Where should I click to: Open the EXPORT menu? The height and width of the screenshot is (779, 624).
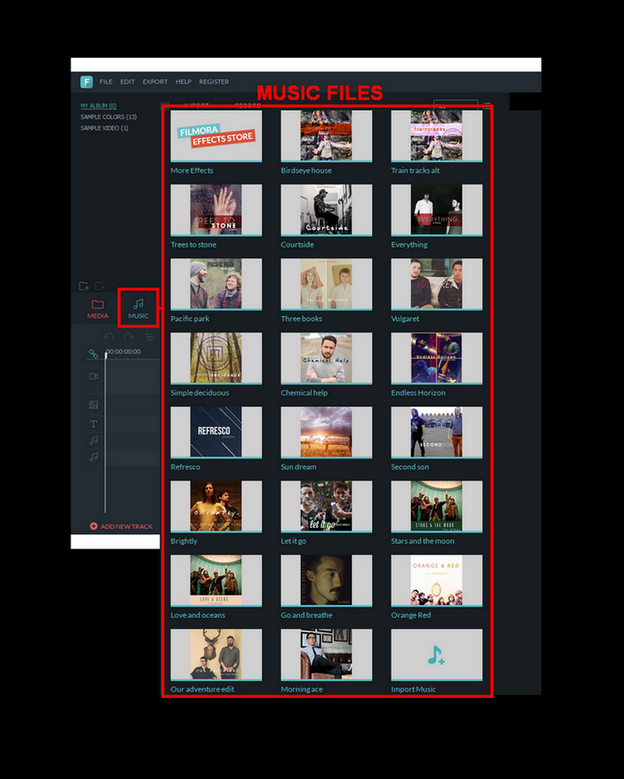pyautogui.click(x=155, y=81)
